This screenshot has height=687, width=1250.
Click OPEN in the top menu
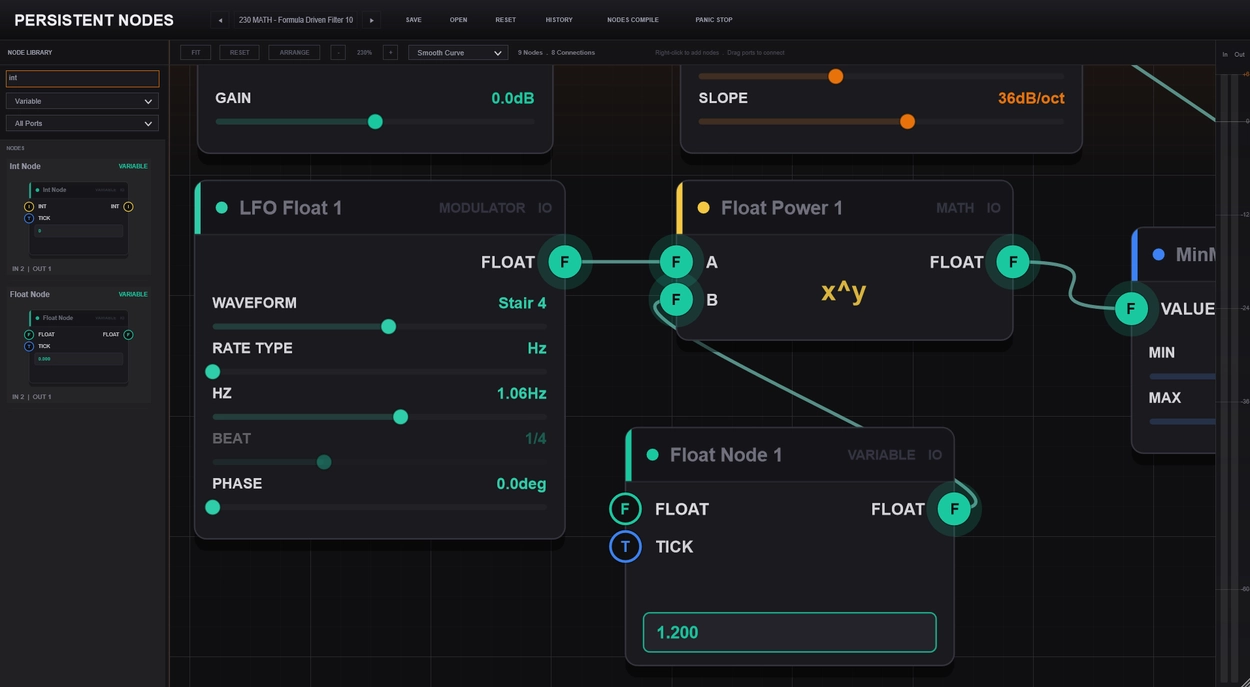point(458,20)
